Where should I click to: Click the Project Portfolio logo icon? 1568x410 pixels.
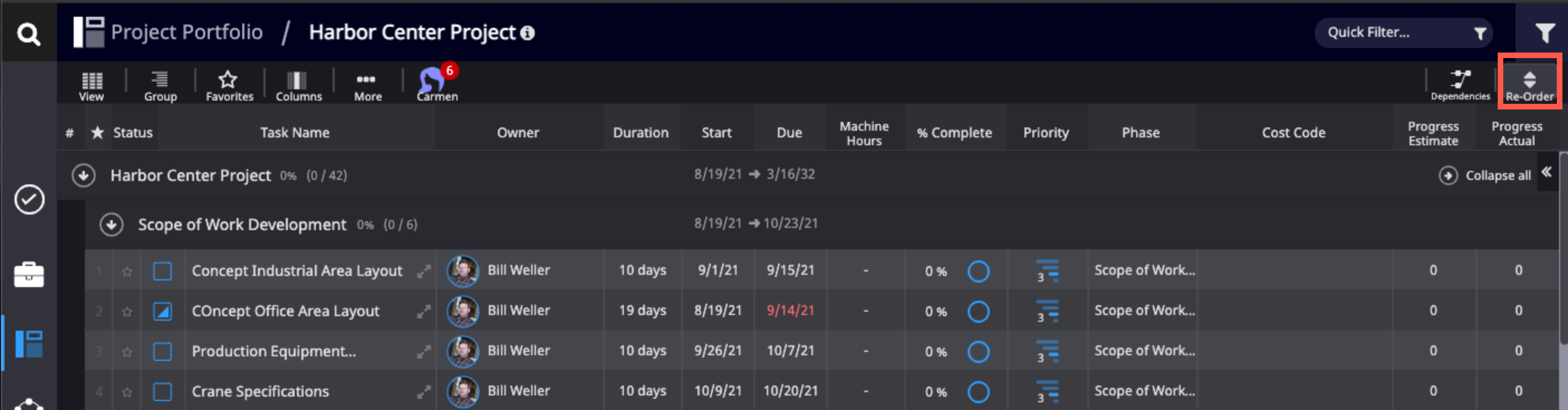pos(88,32)
